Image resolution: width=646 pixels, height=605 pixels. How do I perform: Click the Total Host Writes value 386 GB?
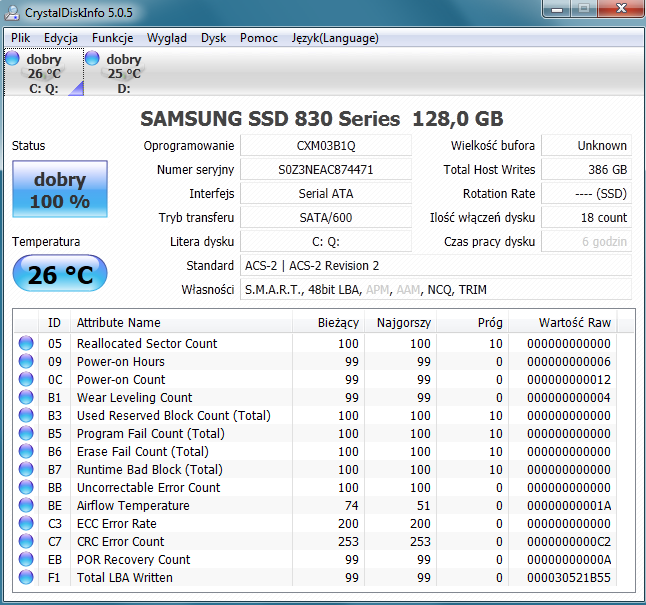click(x=586, y=169)
